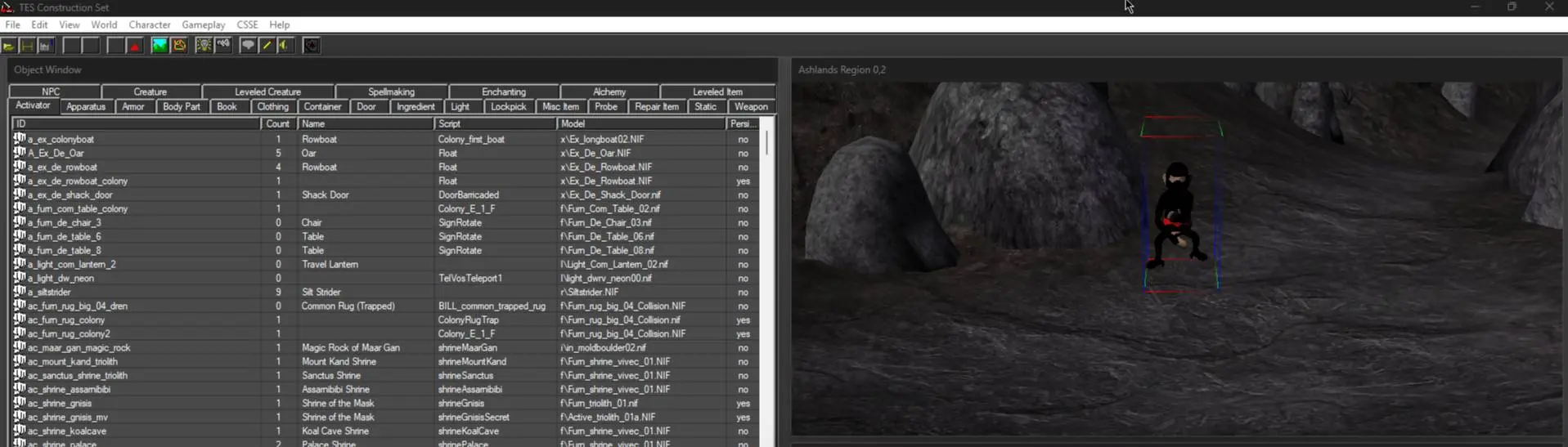
Task: Switch to the Enchanting tab
Action: coord(504,92)
